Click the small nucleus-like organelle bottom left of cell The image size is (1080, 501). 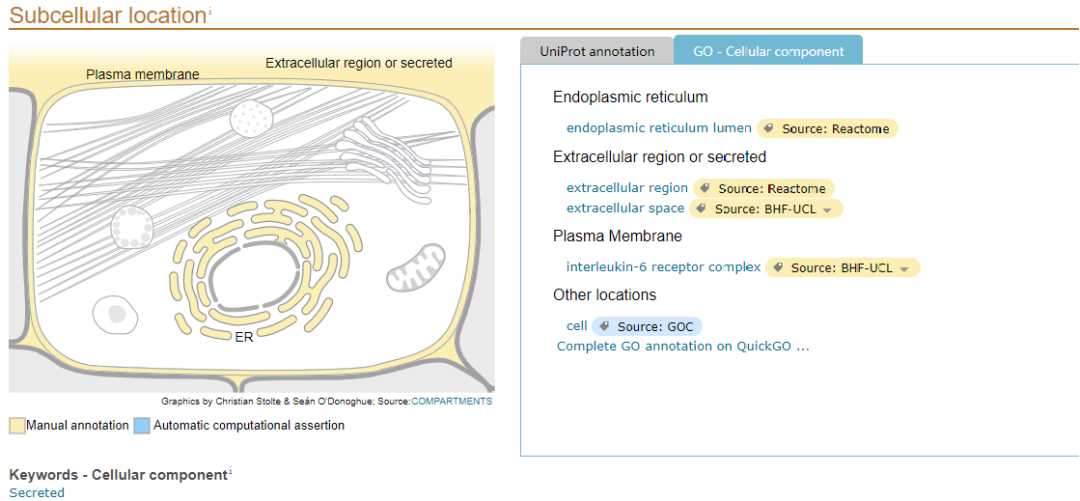[x=114, y=314]
